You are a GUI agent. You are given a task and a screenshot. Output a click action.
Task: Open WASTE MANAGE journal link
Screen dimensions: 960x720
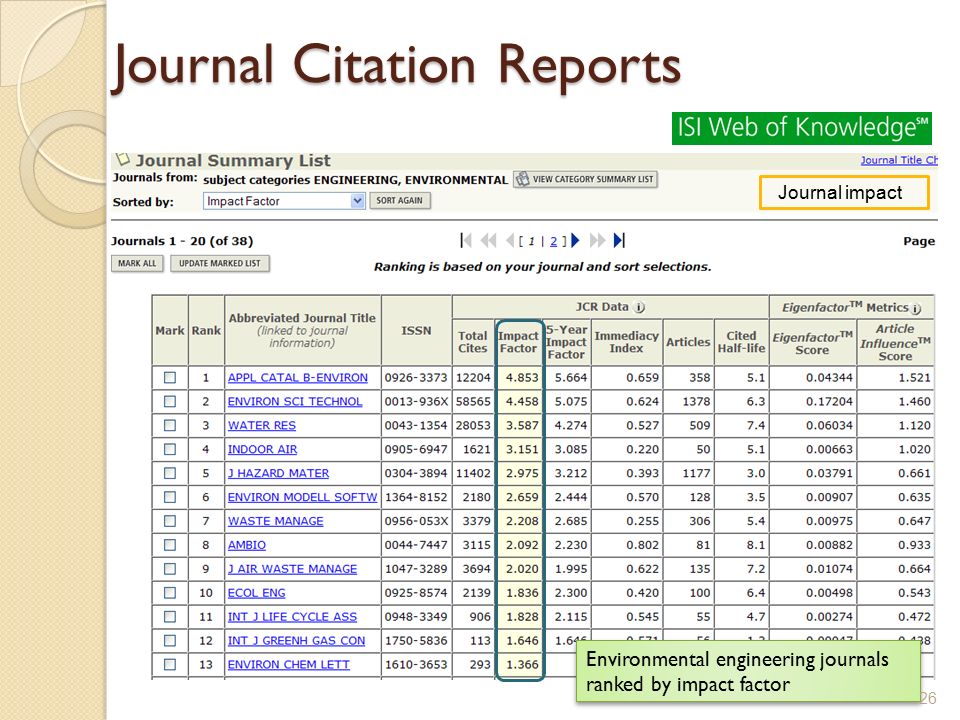click(276, 521)
